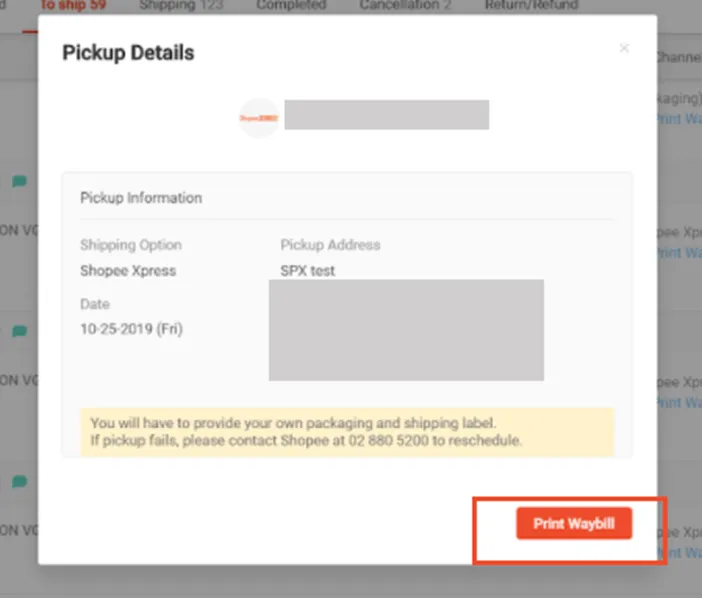Image resolution: width=702 pixels, height=598 pixels.
Task: Click the topmost background Print Waybill link
Action: (x=680, y=118)
